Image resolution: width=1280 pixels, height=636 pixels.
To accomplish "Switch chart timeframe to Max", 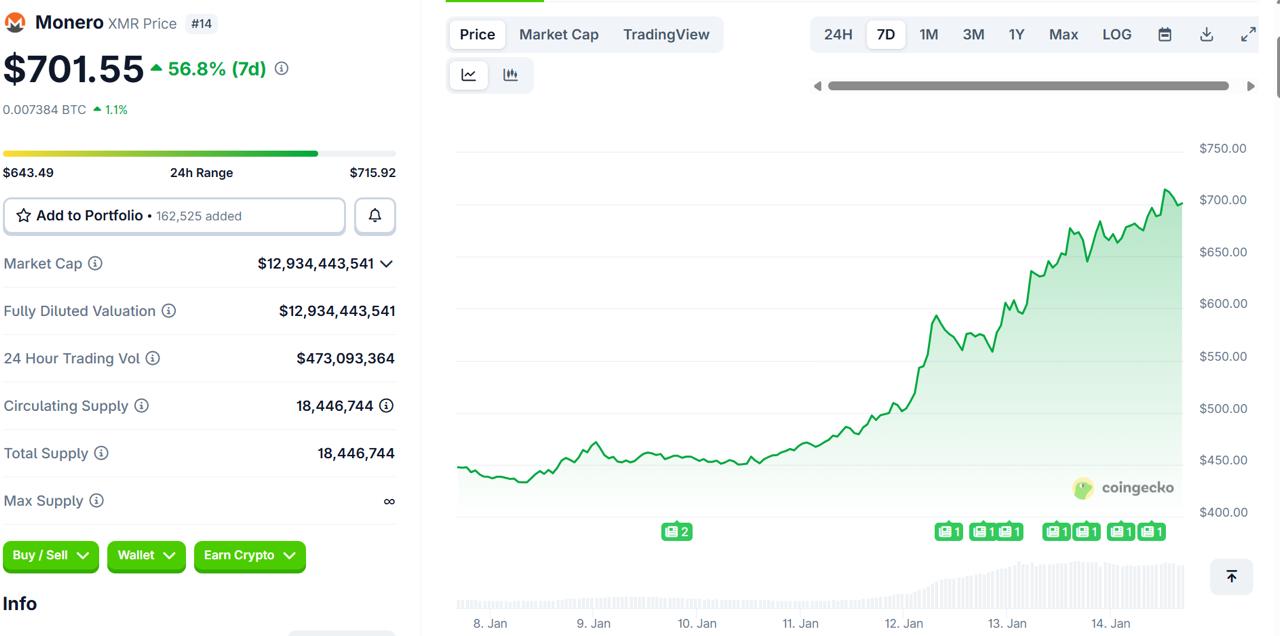I will [x=1062, y=33].
